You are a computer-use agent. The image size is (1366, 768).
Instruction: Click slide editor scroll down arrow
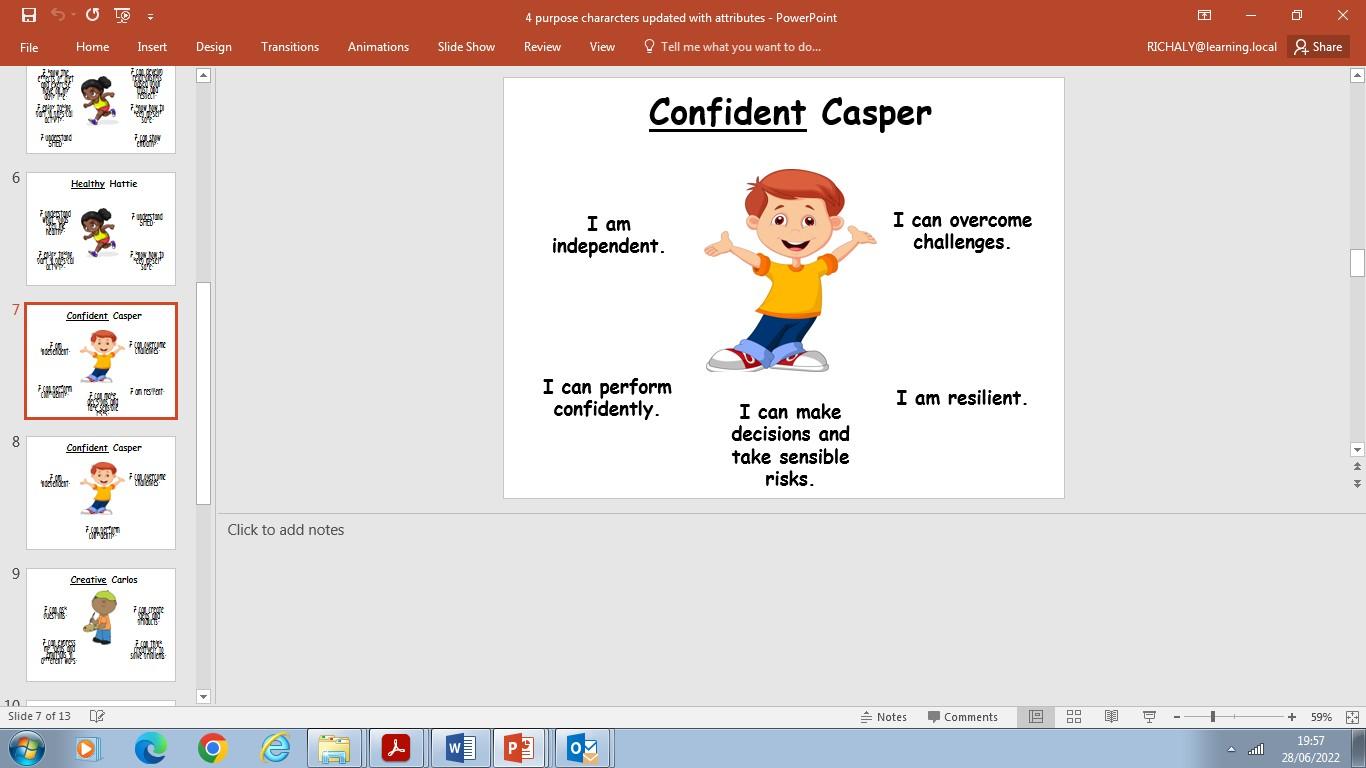[x=1357, y=450]
